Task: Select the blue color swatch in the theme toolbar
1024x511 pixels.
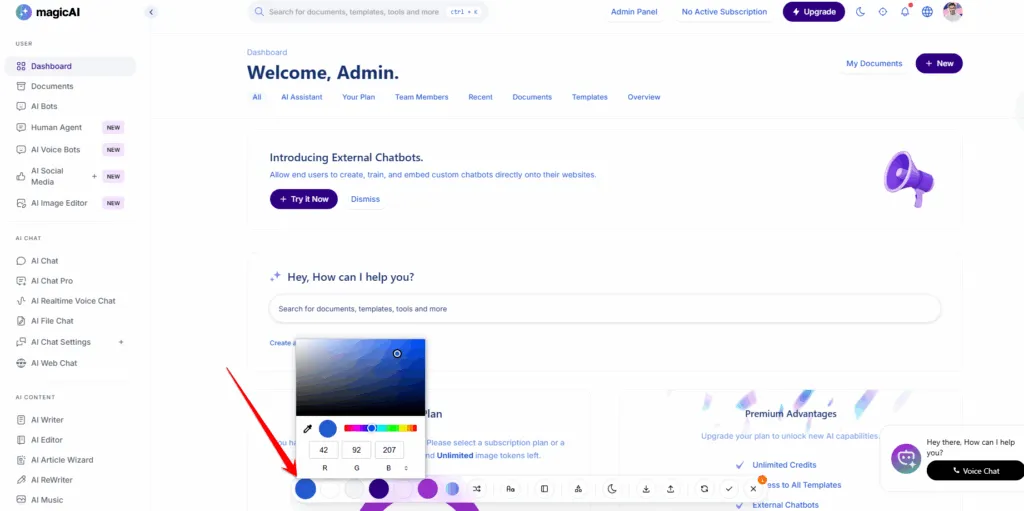Action: point(306,489)
